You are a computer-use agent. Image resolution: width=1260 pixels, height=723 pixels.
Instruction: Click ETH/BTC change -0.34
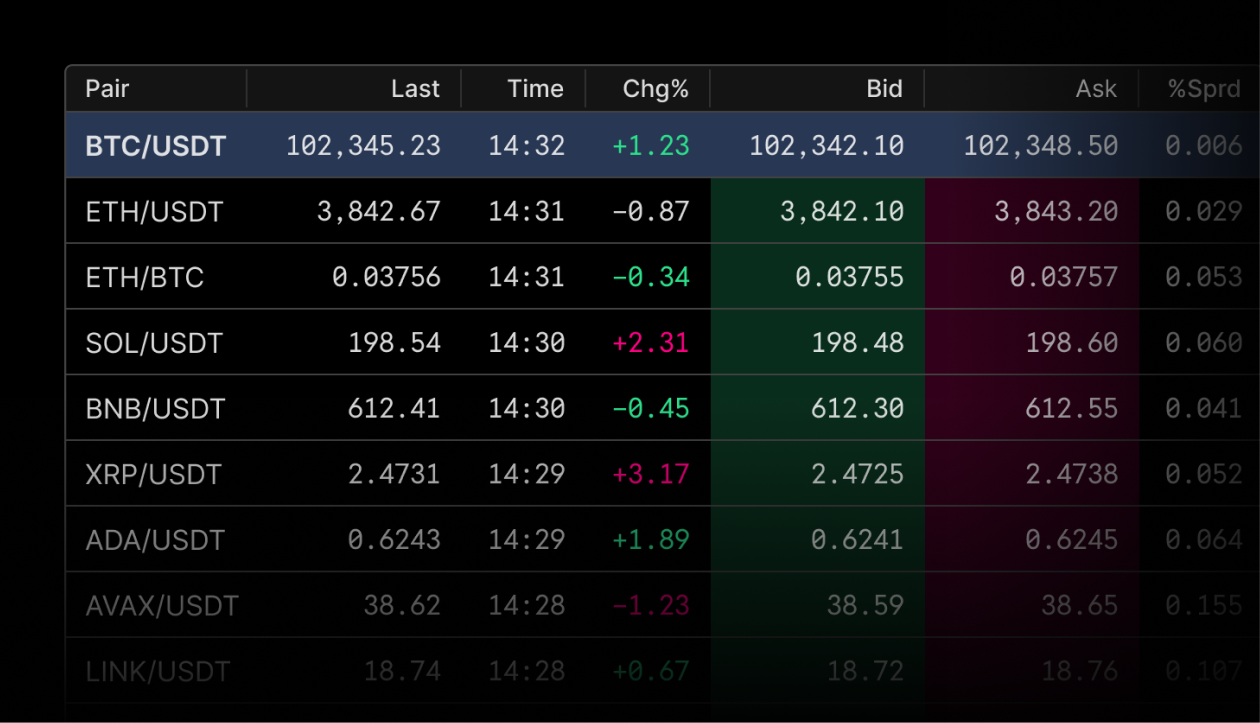(x=651, y=277)
